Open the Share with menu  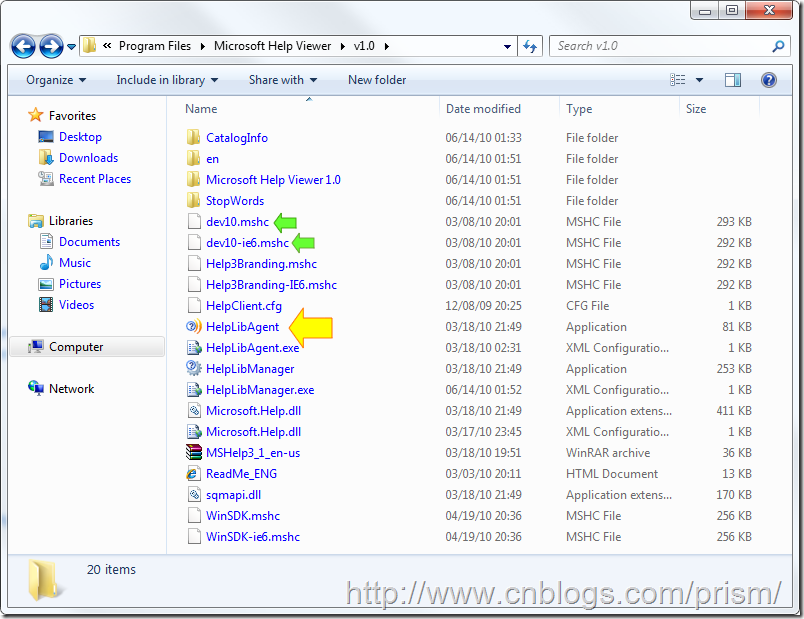click(283, 80)
